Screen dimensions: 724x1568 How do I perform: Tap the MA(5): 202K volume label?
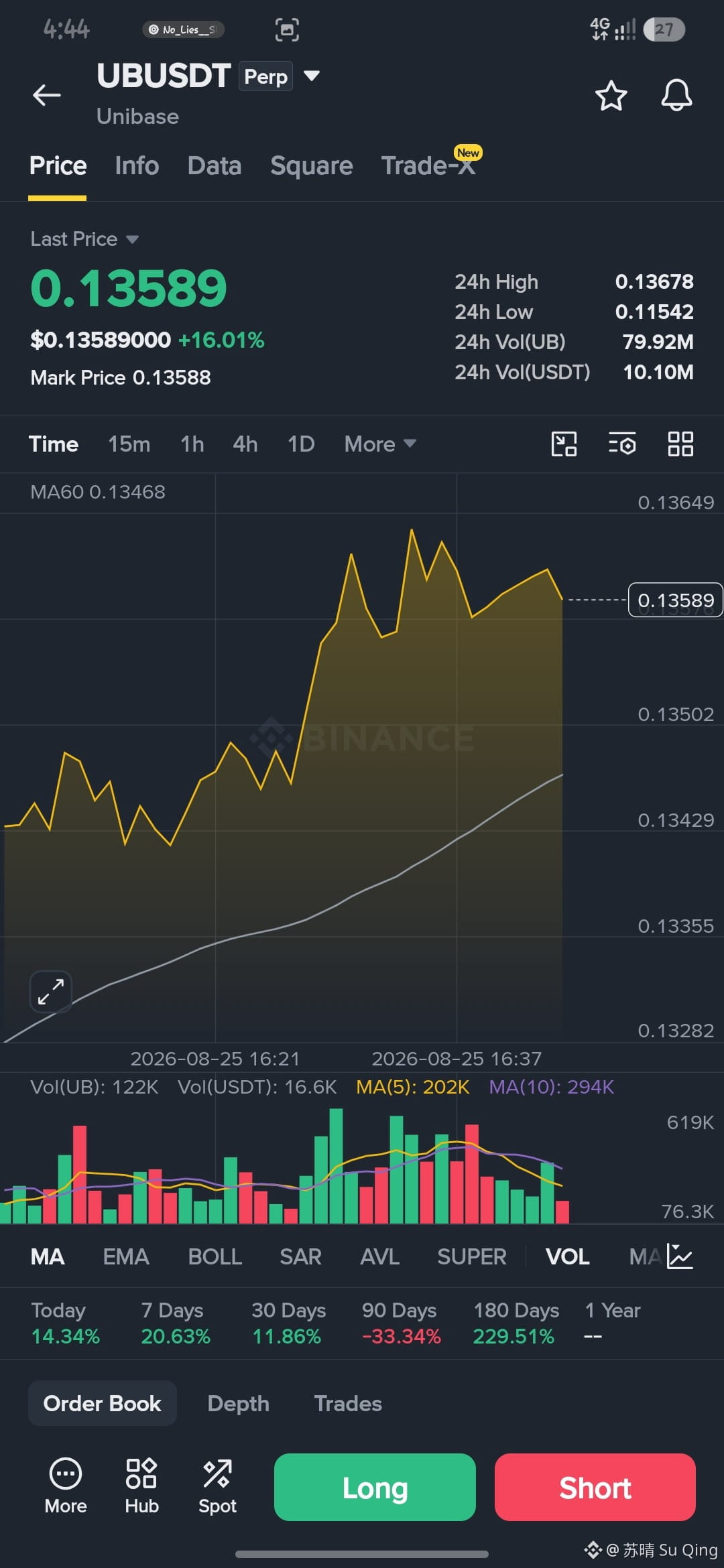pyautogui.click(x=412, y=1087)
